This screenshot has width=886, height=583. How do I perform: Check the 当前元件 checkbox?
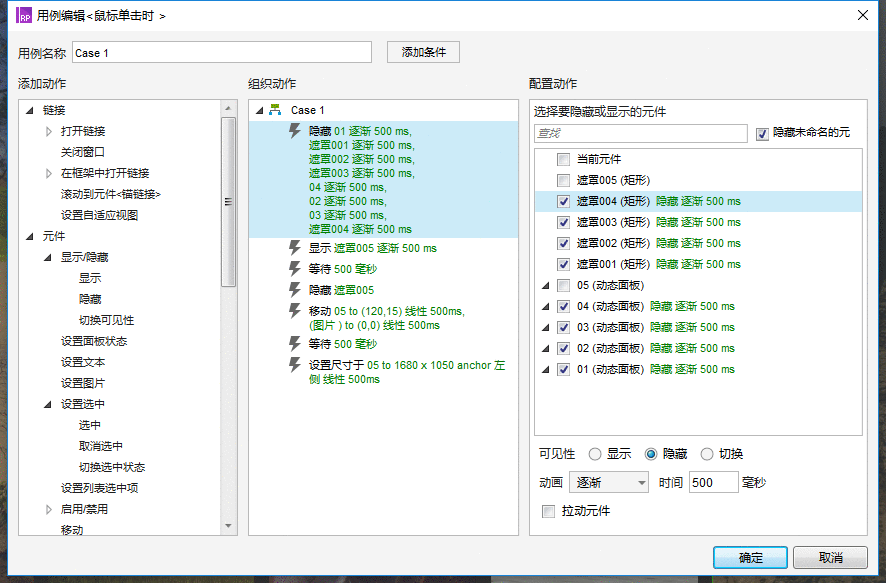click(x=563, y=159)
